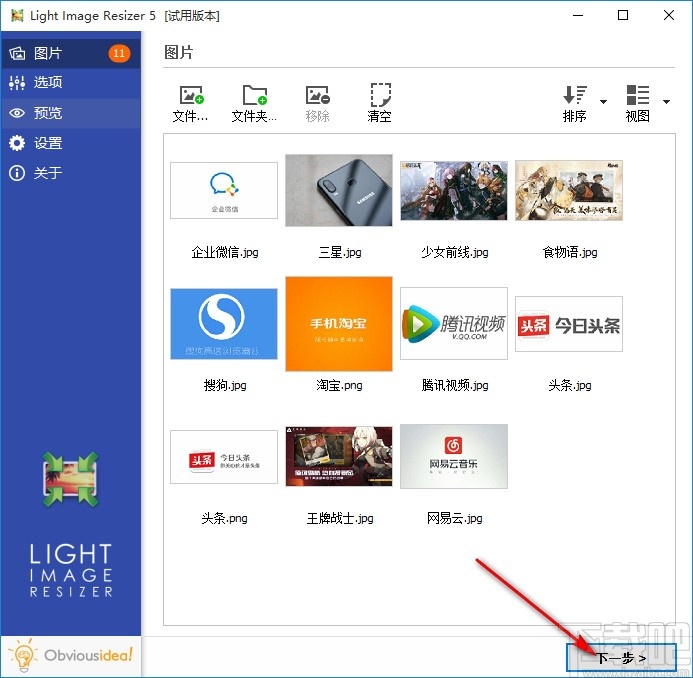Click the file name 三星.jpg

click(340, 252)
